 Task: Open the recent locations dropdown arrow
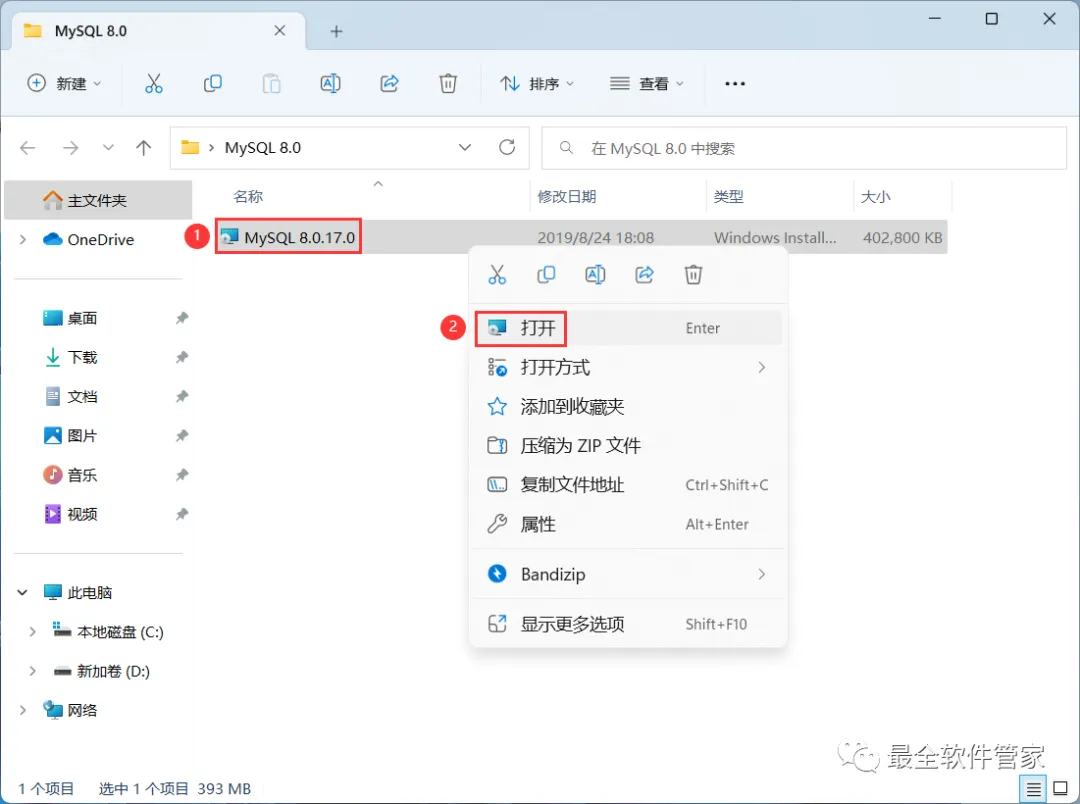point(108,147)
